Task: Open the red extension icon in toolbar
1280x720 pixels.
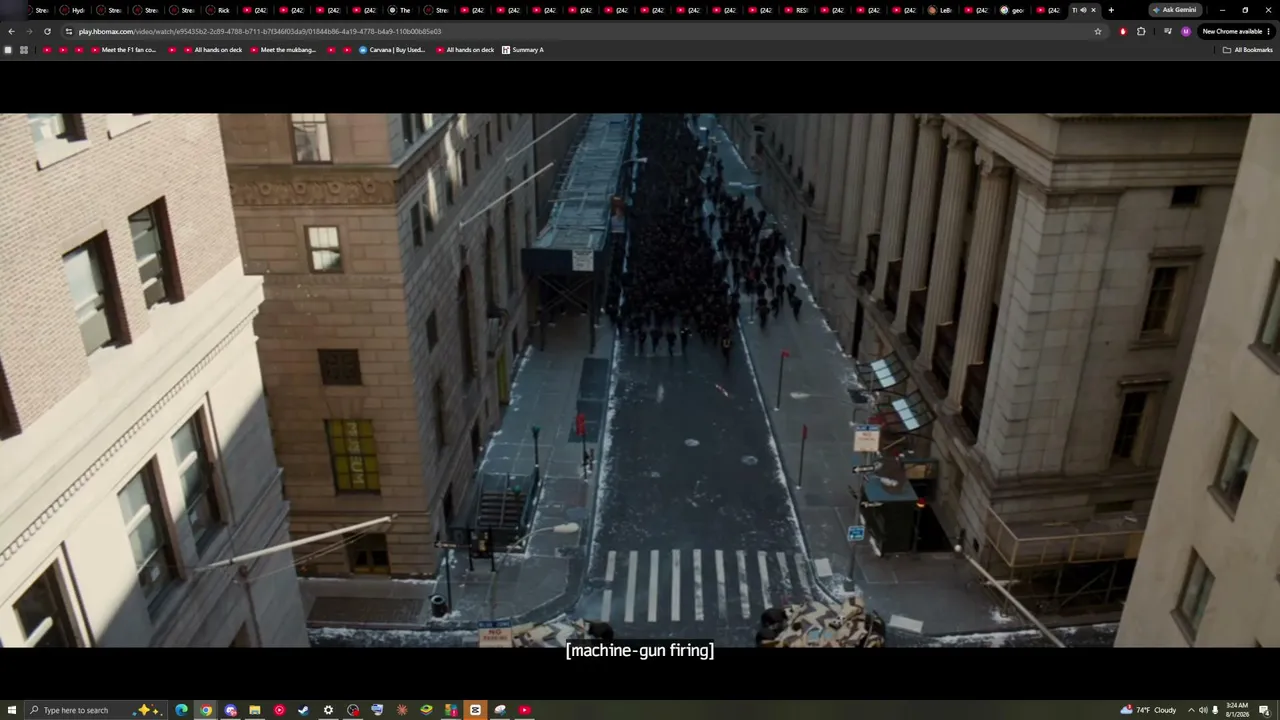Action: (1123, 31)
